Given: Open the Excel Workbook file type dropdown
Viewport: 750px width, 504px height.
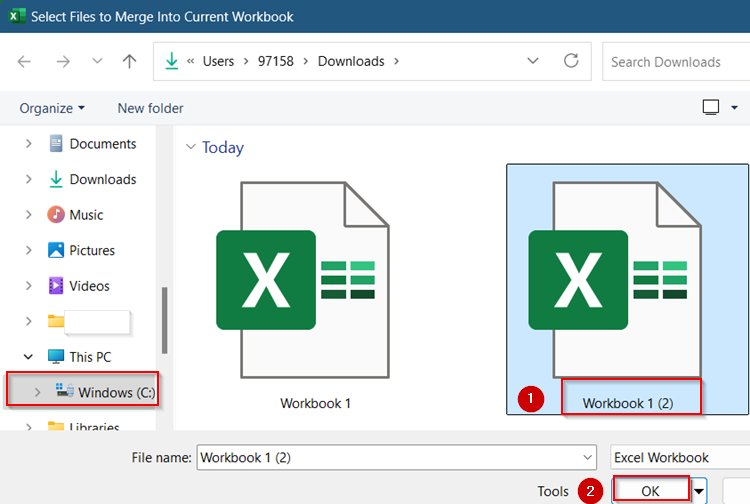Looking at the screenshot, I should tap(680, 458).
